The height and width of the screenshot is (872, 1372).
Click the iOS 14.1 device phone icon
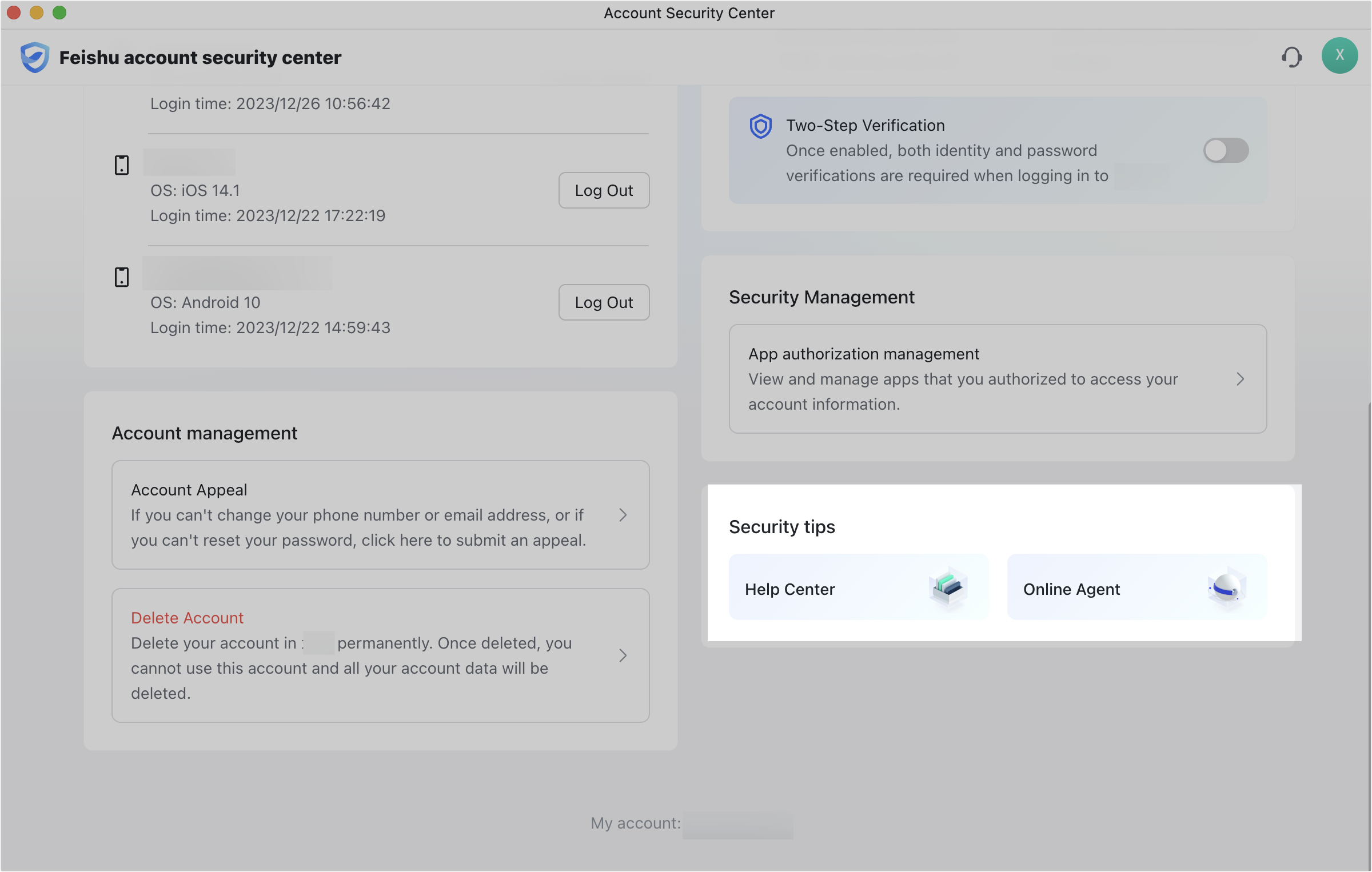pyautogui.click(x=122, y=165)
